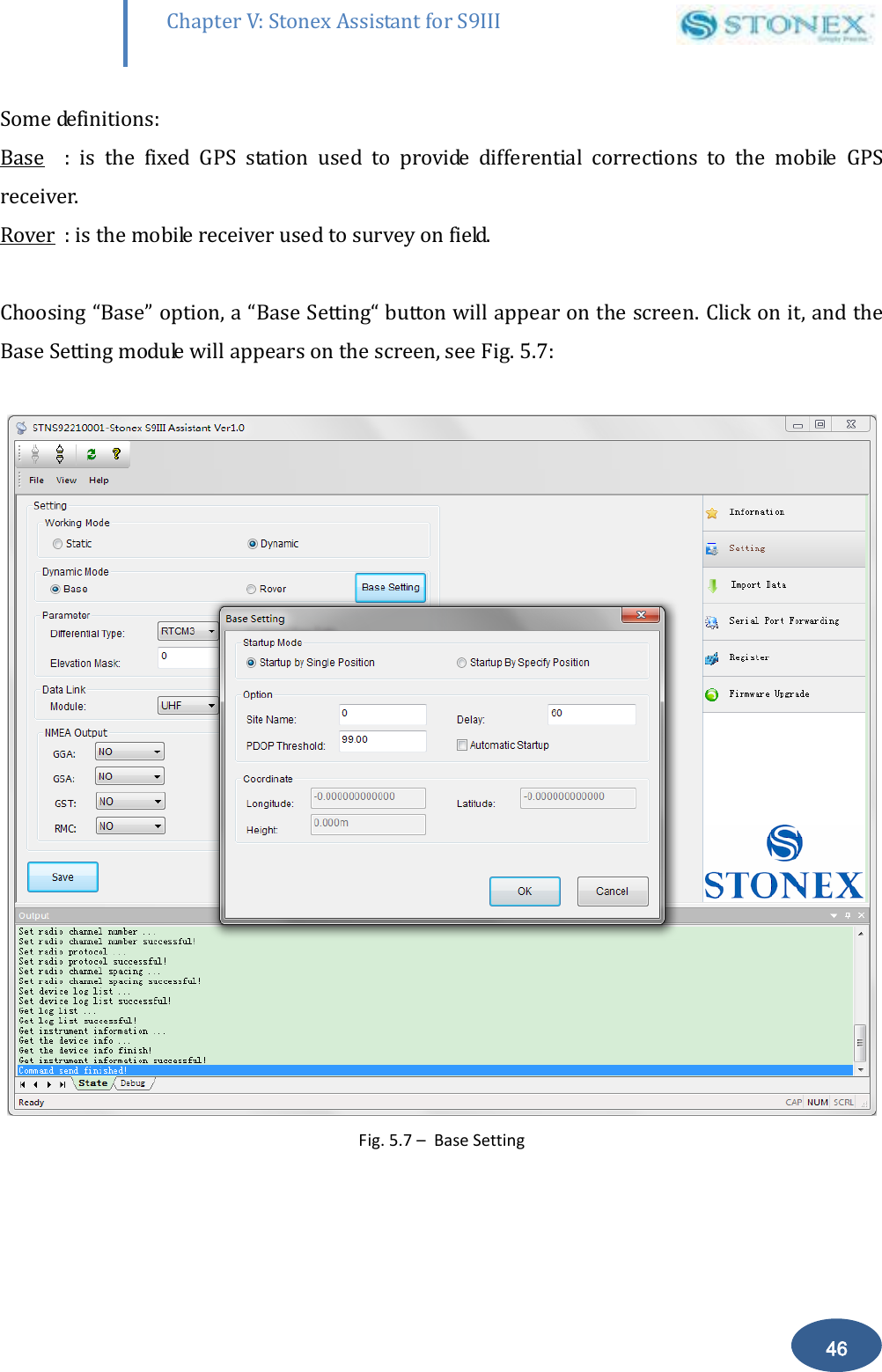Open the File menu

(36, 481)
